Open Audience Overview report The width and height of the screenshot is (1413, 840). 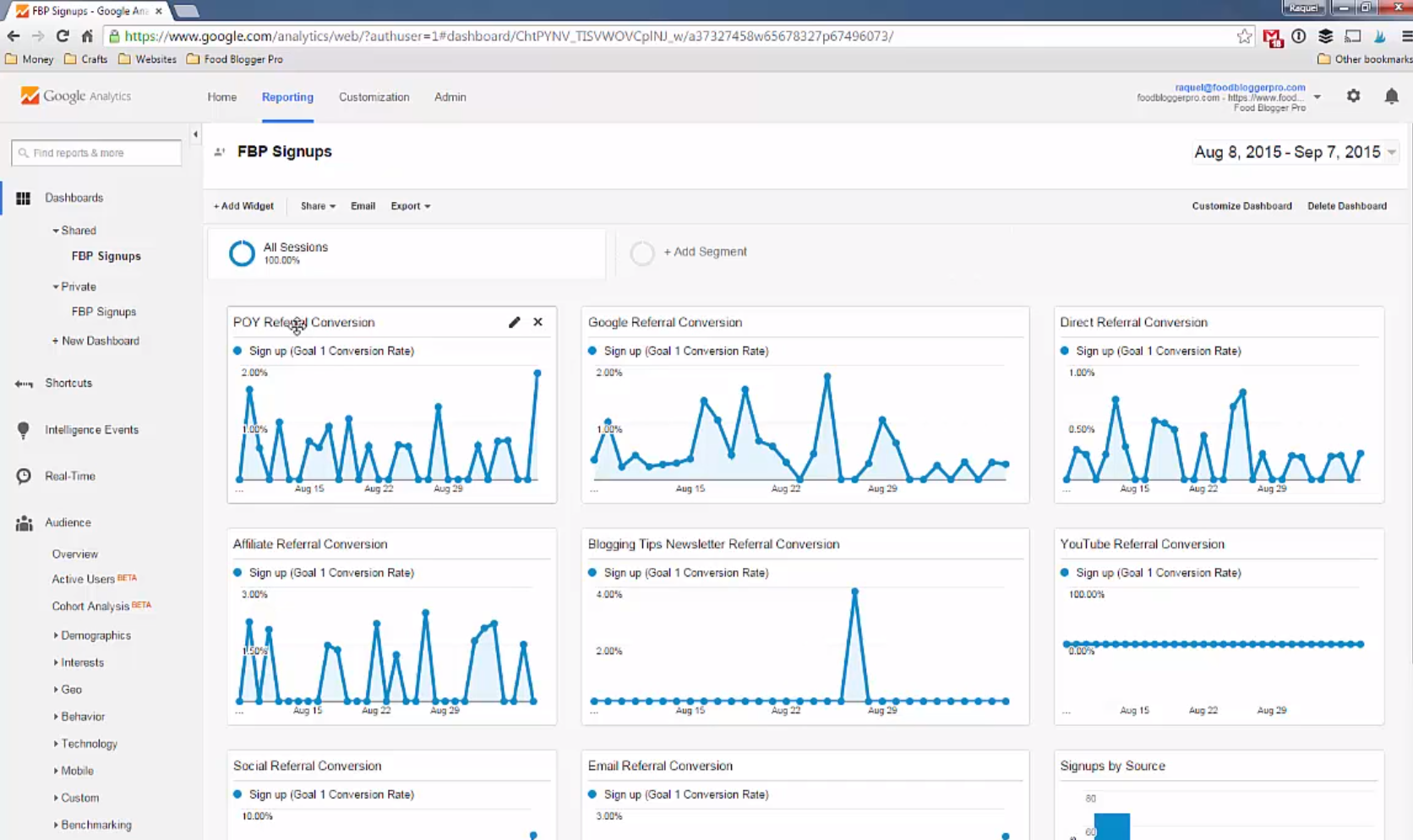pyautogui.click(x=75, y=554)
